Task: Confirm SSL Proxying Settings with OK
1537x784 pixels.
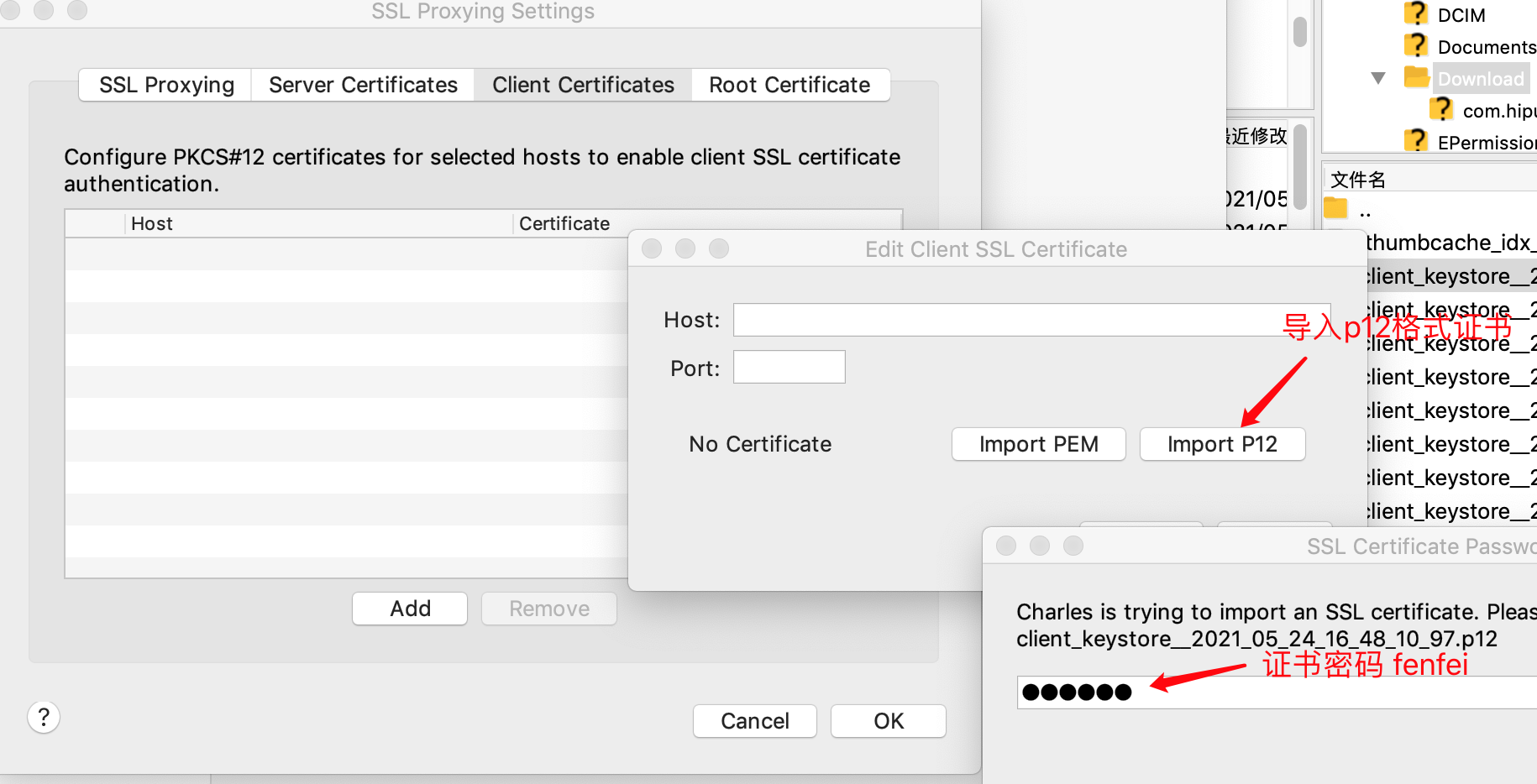Action: [x=888, y=721]
